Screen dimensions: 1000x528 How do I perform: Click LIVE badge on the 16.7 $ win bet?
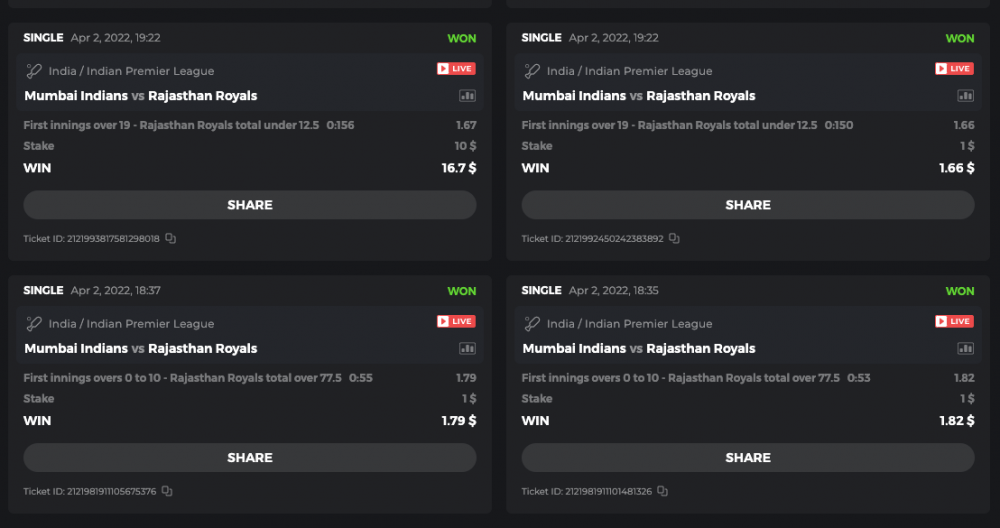pyautogui.click(x=456, y=69)
